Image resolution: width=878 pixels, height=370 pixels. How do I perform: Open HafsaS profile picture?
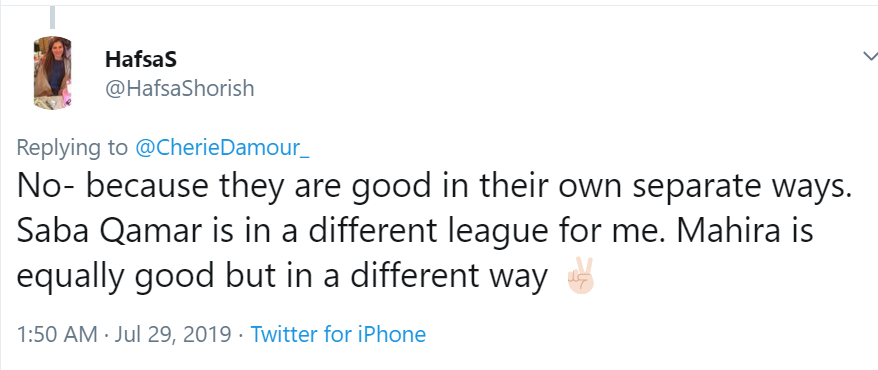[53, 73]
